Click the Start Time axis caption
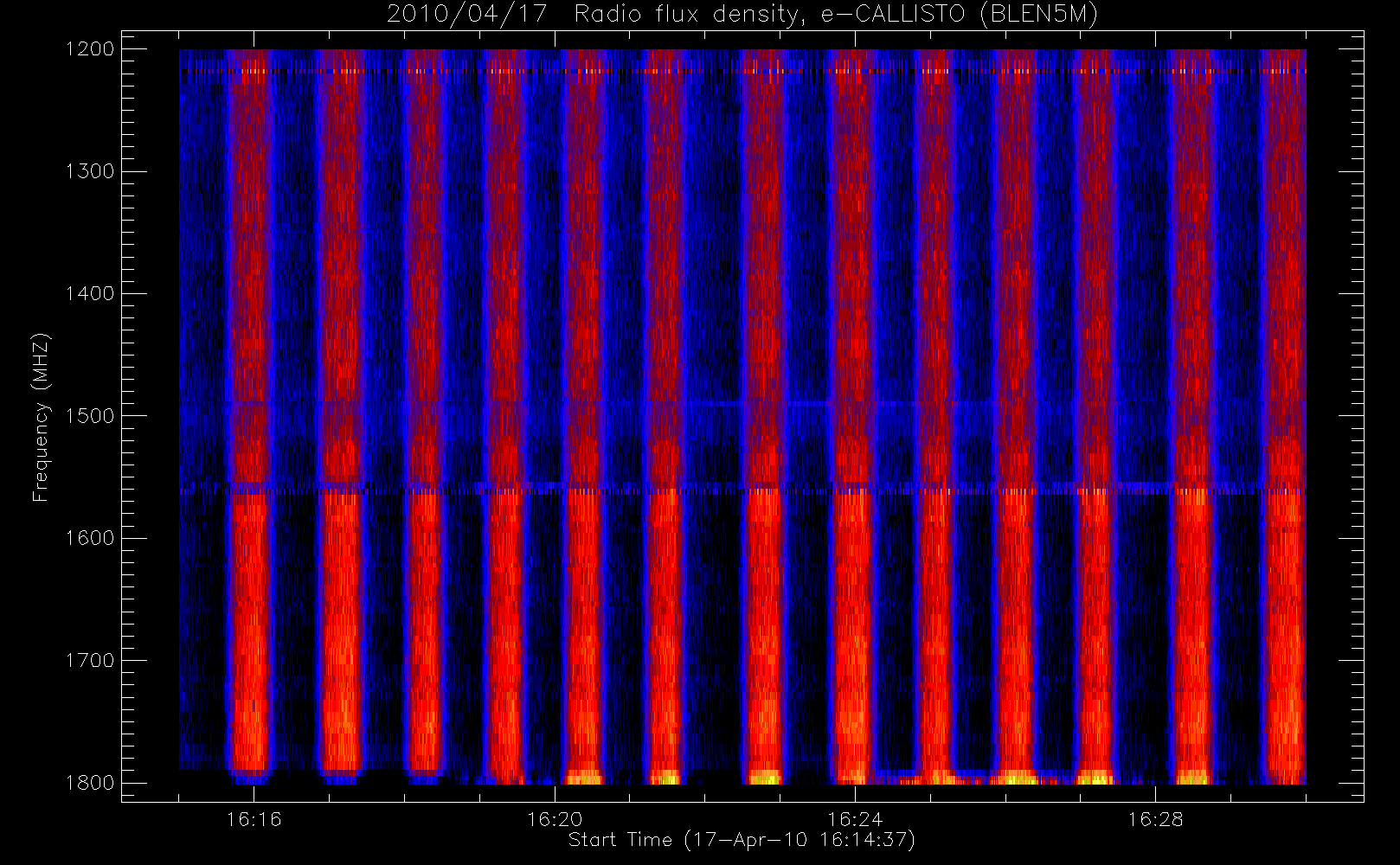This screenshot has height=865, width=1400. pyautogui.click(x=742, y=840)
